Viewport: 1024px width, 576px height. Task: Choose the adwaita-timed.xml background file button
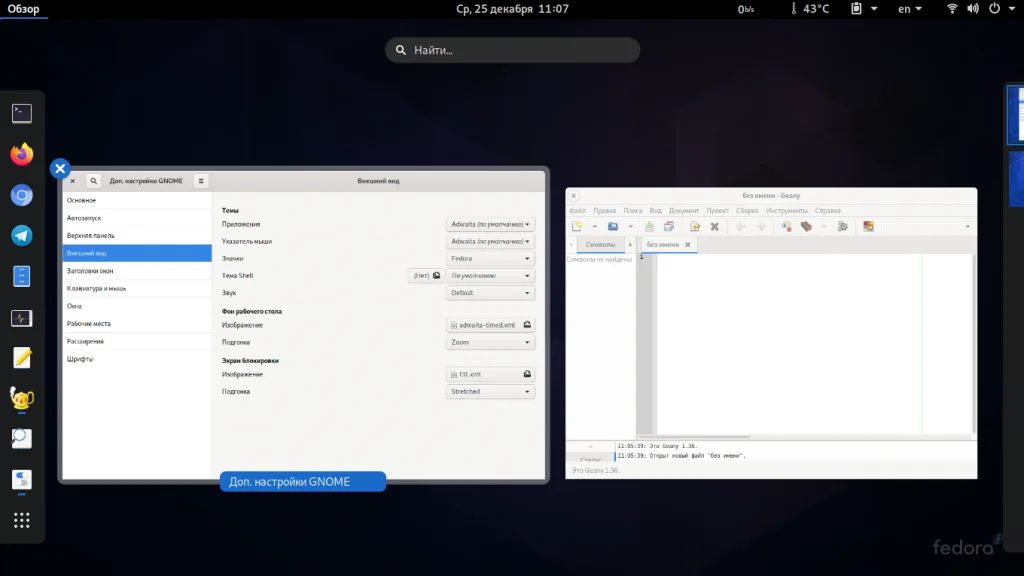click(490, 325)
